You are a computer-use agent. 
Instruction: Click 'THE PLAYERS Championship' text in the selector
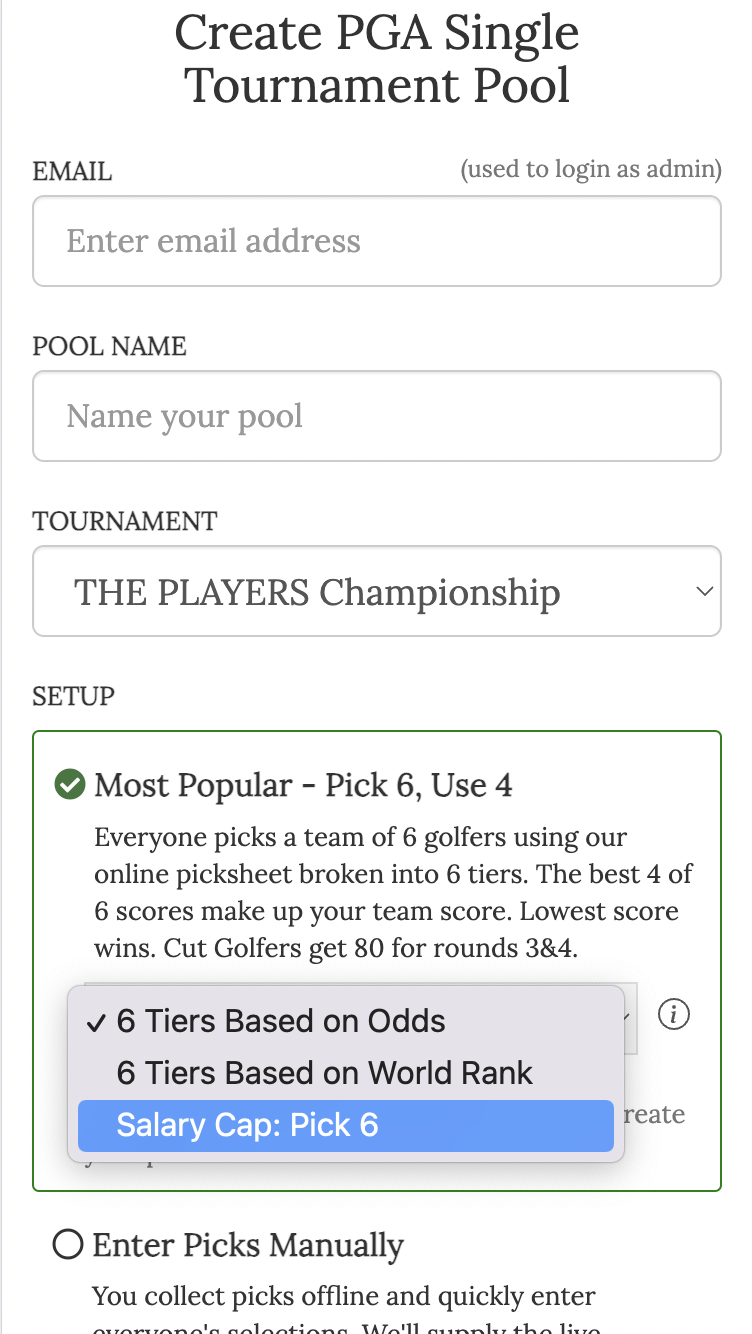click(x=317, y=591)
